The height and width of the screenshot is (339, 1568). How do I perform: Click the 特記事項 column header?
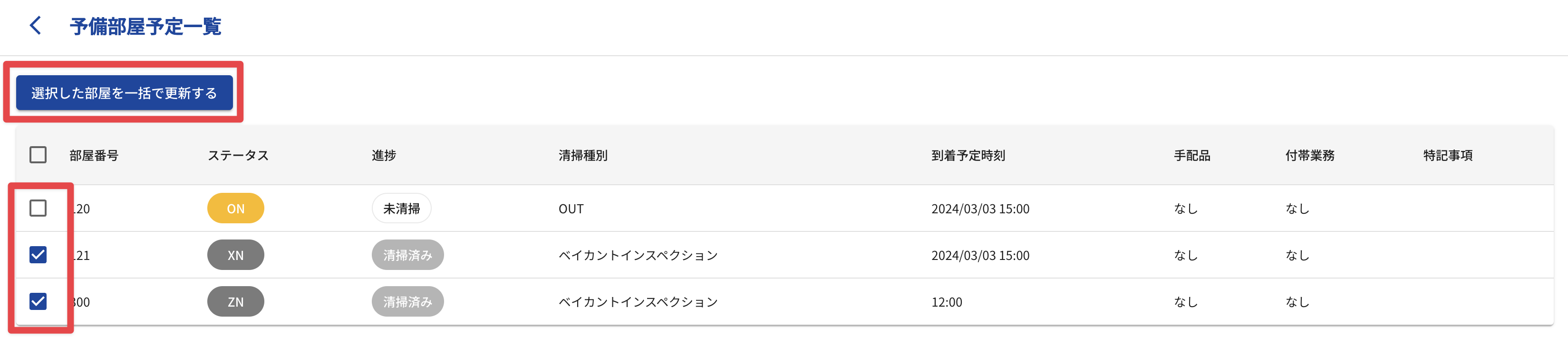1448,156
